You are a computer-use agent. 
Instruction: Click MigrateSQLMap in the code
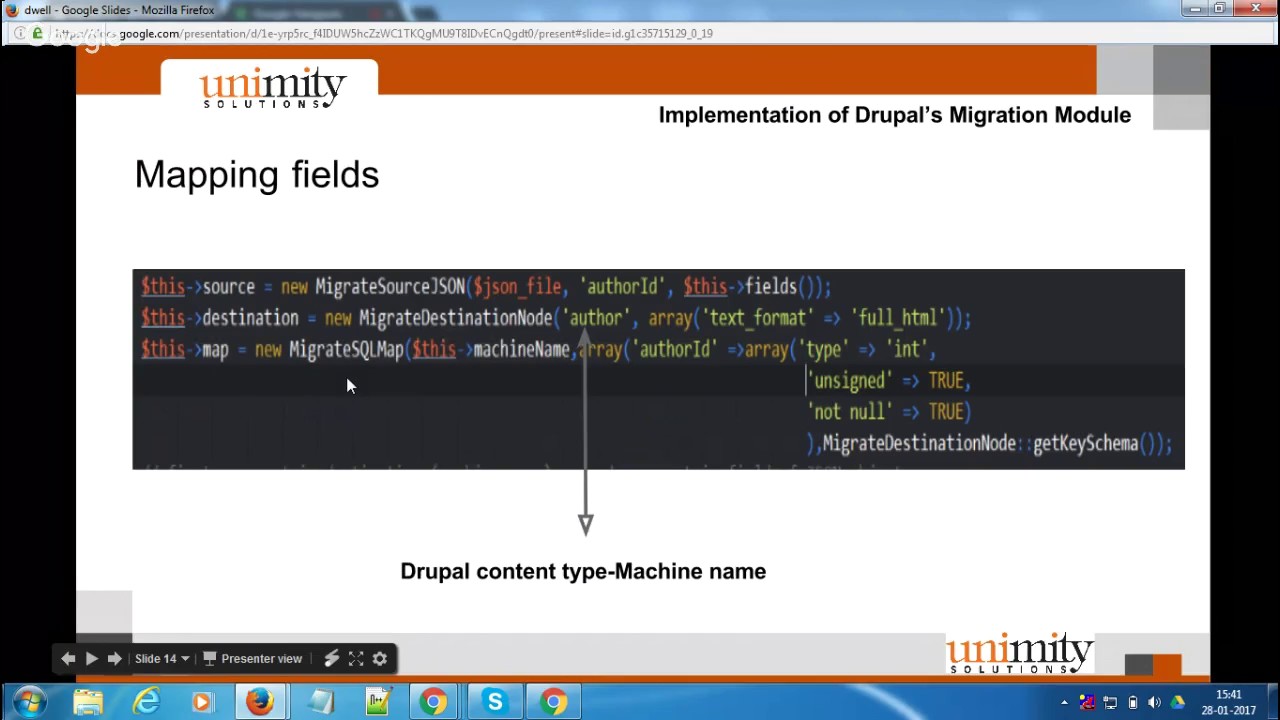click(x=346, y=349)
